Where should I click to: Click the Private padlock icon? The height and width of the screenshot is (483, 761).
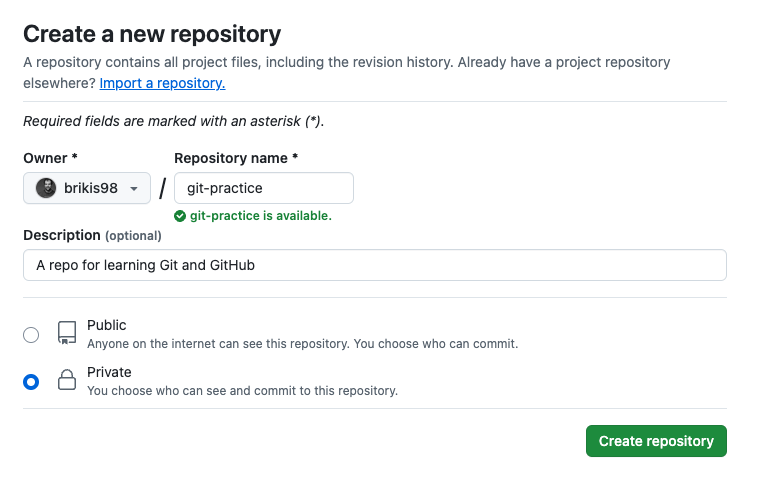tap(67, 380)
